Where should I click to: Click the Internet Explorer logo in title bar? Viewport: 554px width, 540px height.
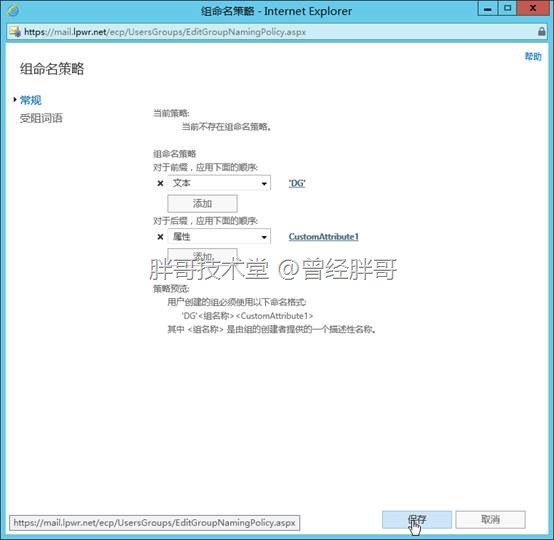pyautogui.click(x=13, y=11)
